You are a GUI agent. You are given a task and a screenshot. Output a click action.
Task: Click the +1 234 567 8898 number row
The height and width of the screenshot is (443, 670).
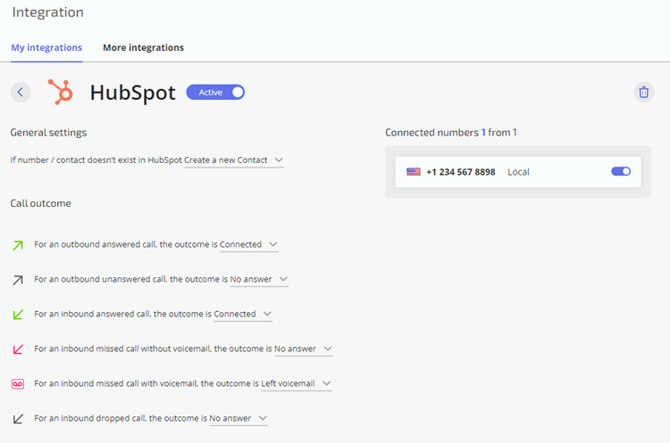point(518,172)
